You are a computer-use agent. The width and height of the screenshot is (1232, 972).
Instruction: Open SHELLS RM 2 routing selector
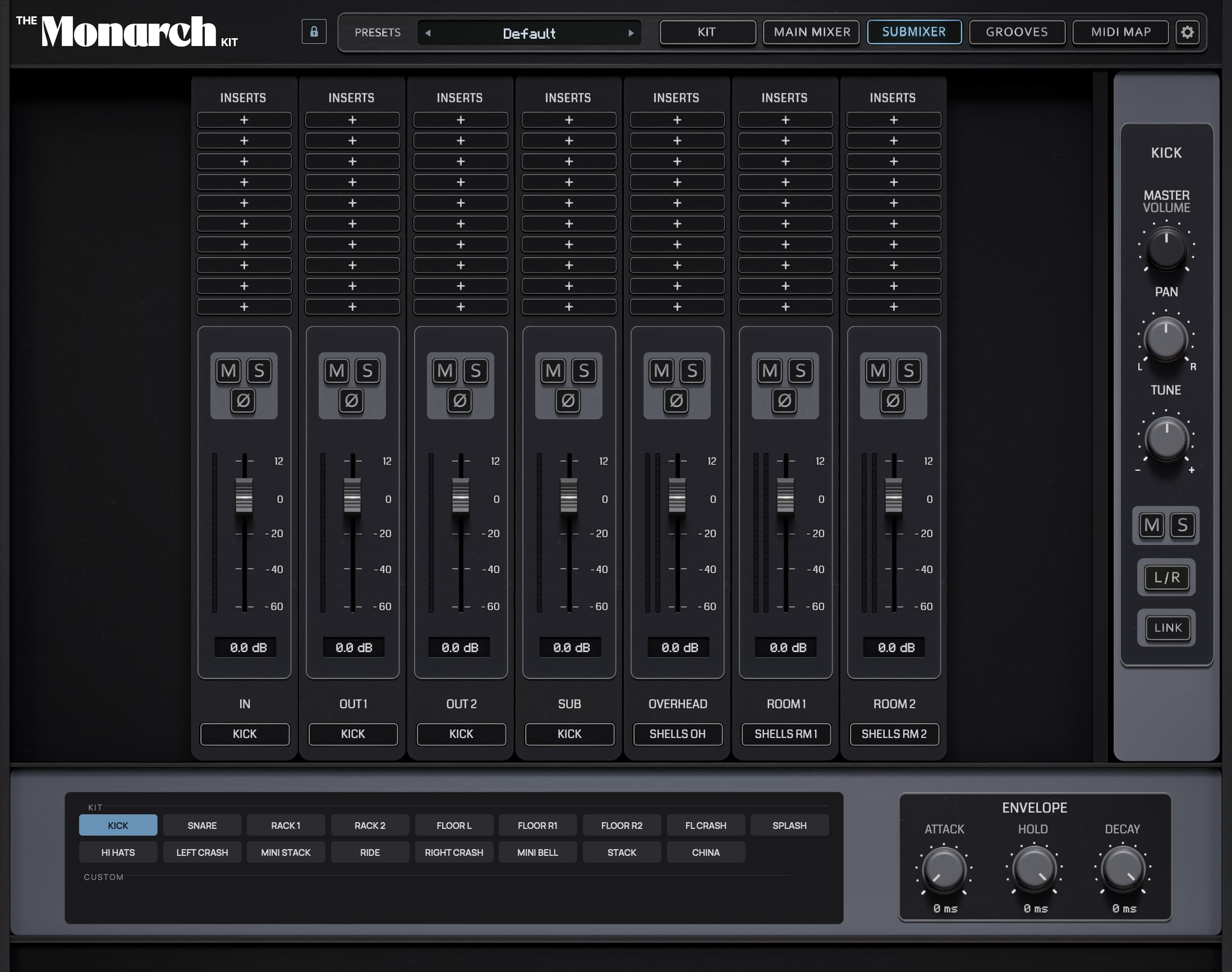(894, 734)
